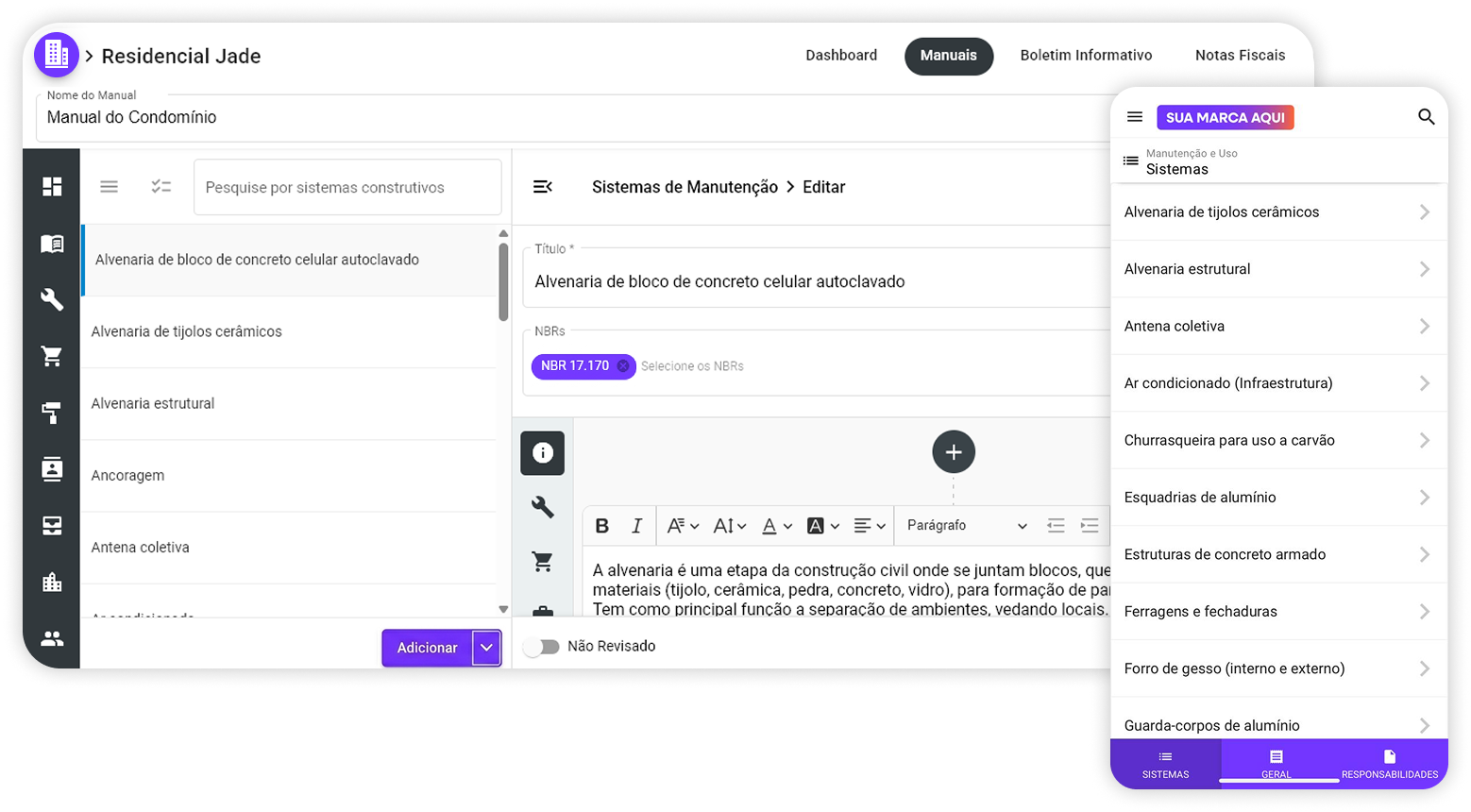
Task: Open the font color picker
Action: click(x=774, y=526)
